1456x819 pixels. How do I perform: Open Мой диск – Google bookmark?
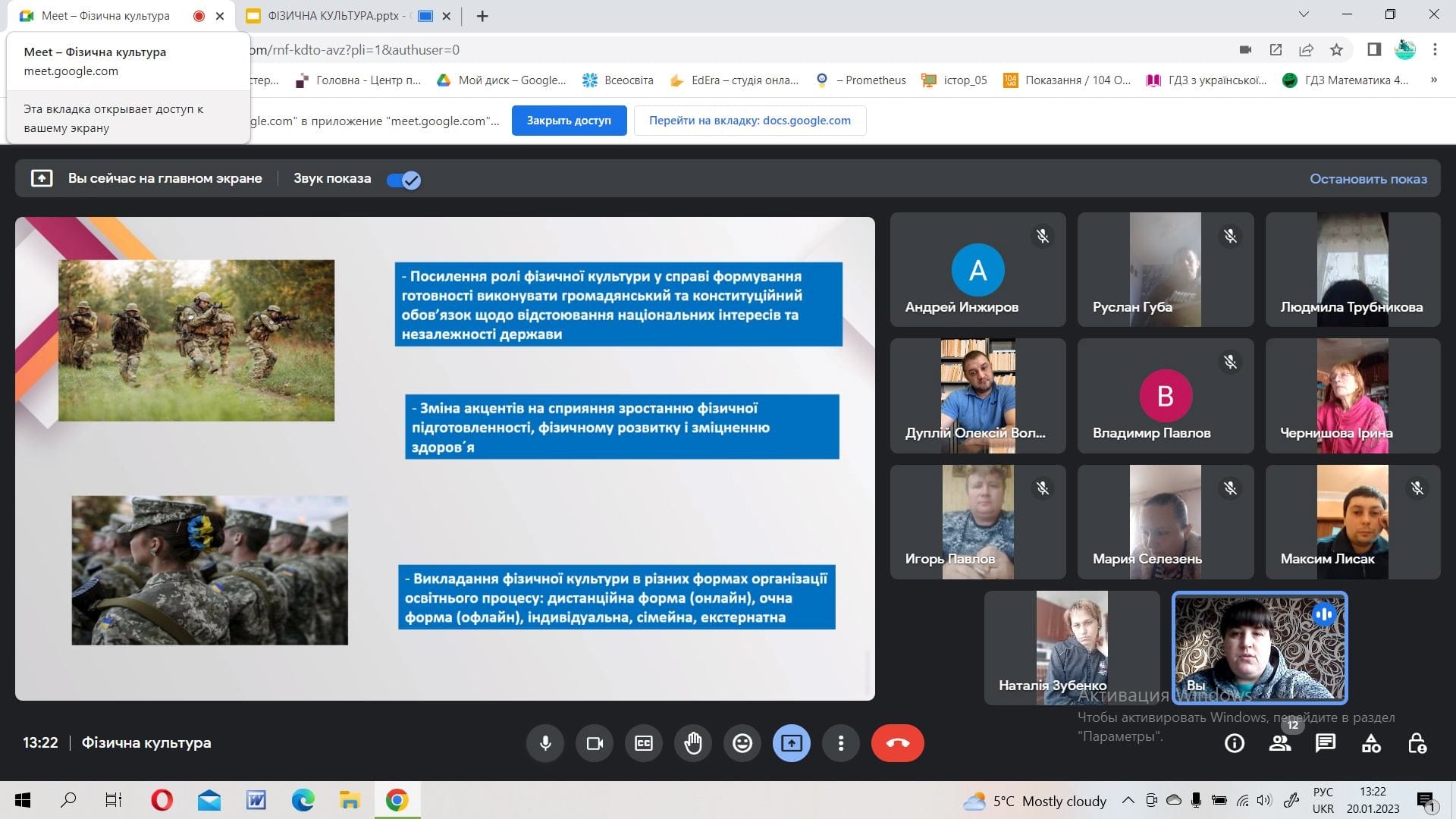tap(502, 80)
